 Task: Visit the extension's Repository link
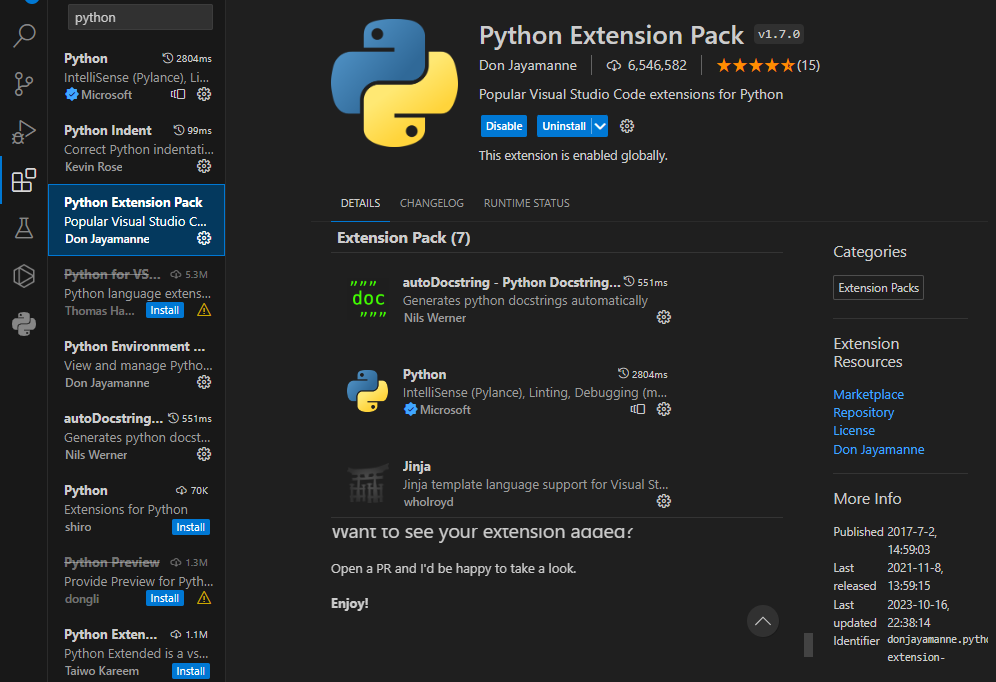pyautogui.click(x=863, y=412)
